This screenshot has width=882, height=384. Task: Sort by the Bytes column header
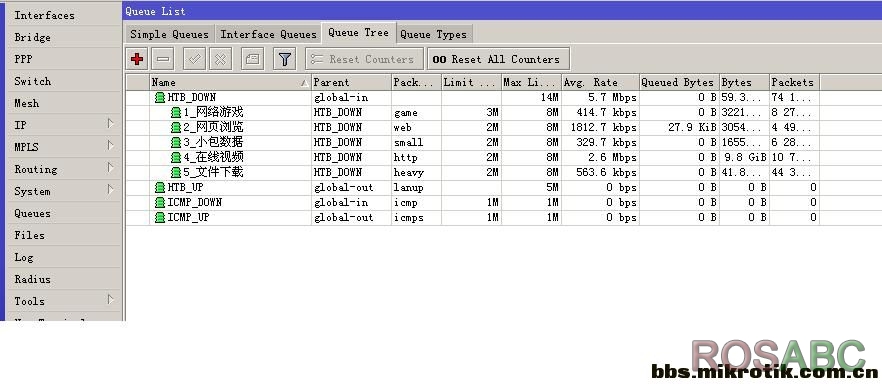(x=744, y=83)
